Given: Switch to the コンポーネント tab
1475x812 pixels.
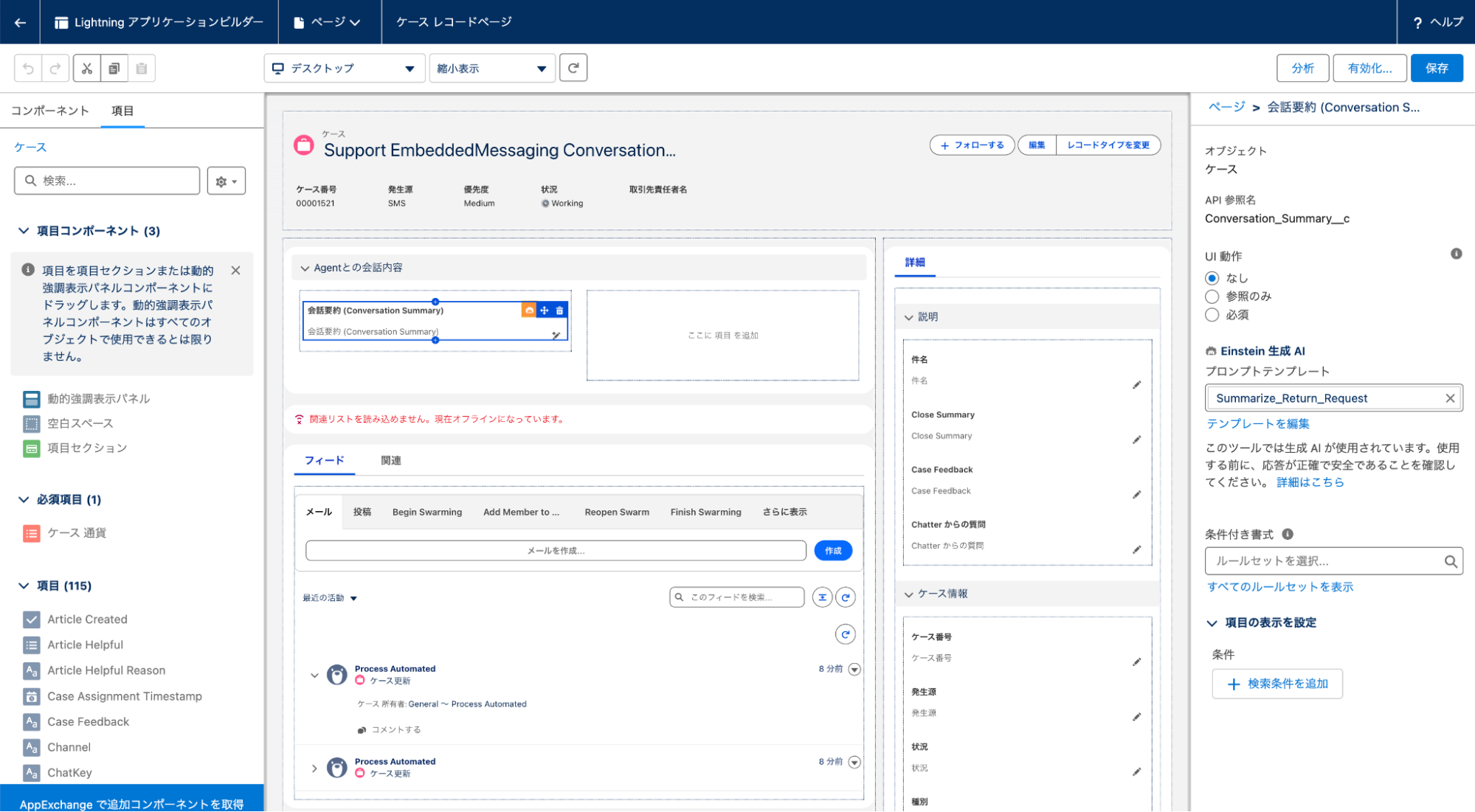Looking at the screenshot, I should tap(49, 111).
